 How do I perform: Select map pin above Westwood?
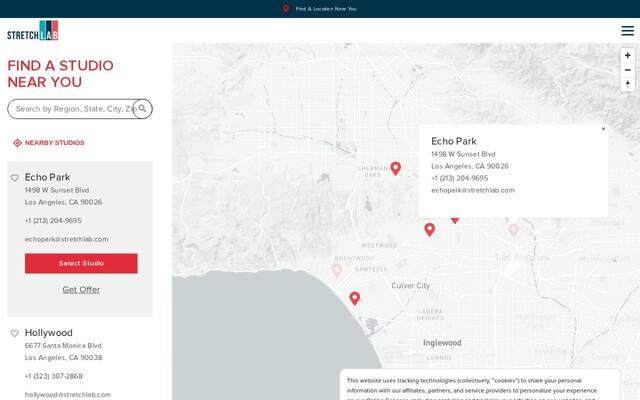[x=429, y=230]
